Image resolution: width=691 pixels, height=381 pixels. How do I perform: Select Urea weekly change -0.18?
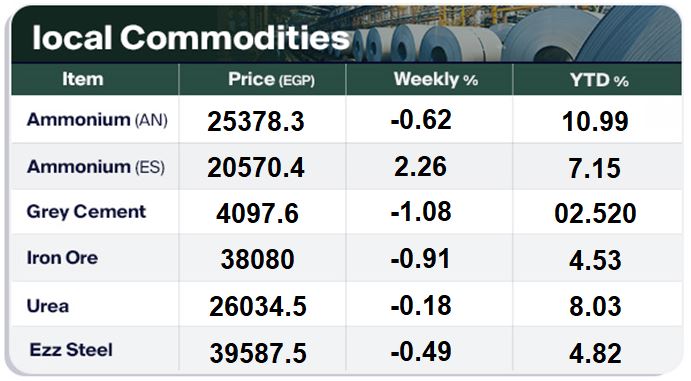click(421, 305)
